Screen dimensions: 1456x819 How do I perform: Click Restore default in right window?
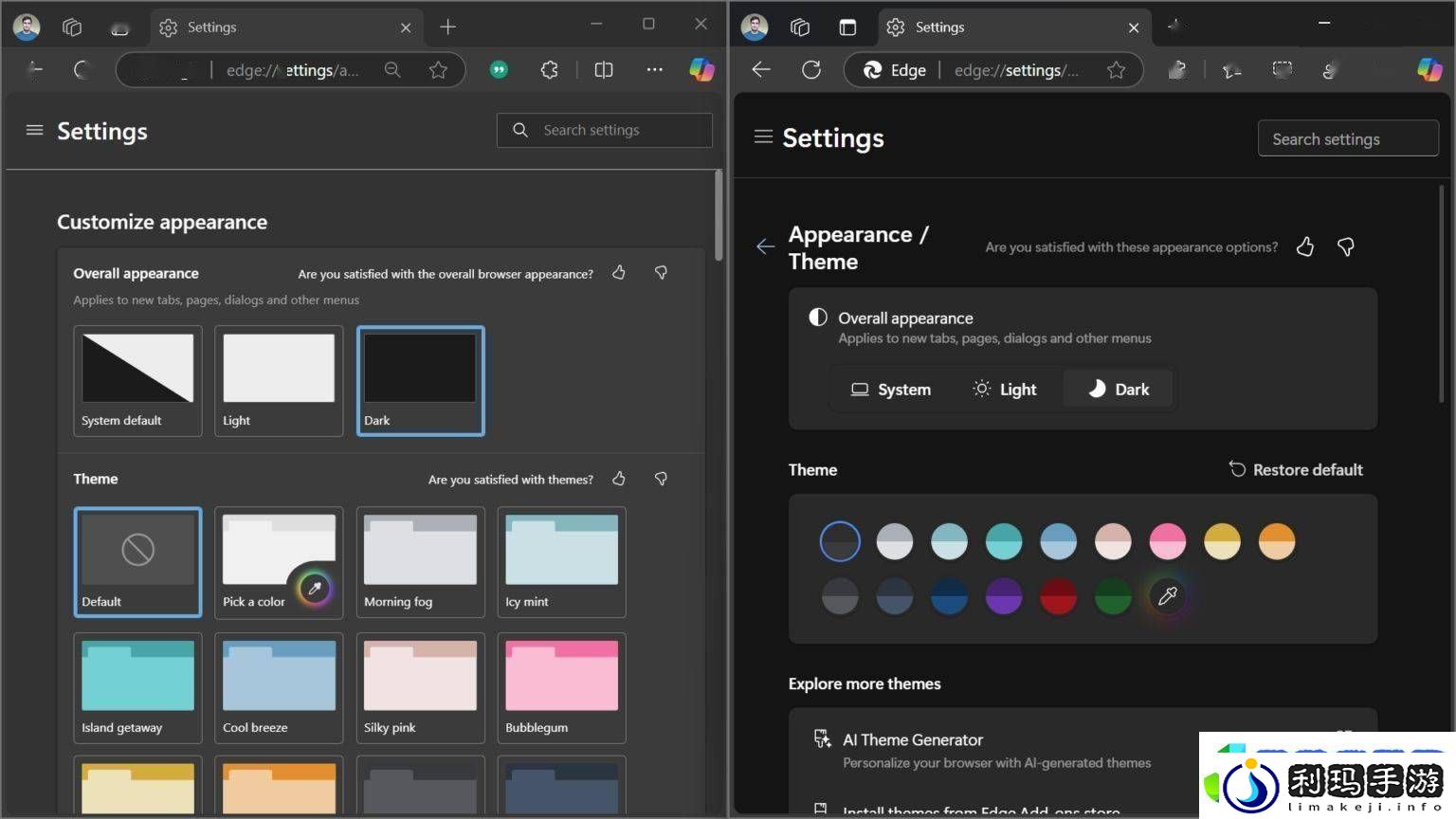[1296, 469]
